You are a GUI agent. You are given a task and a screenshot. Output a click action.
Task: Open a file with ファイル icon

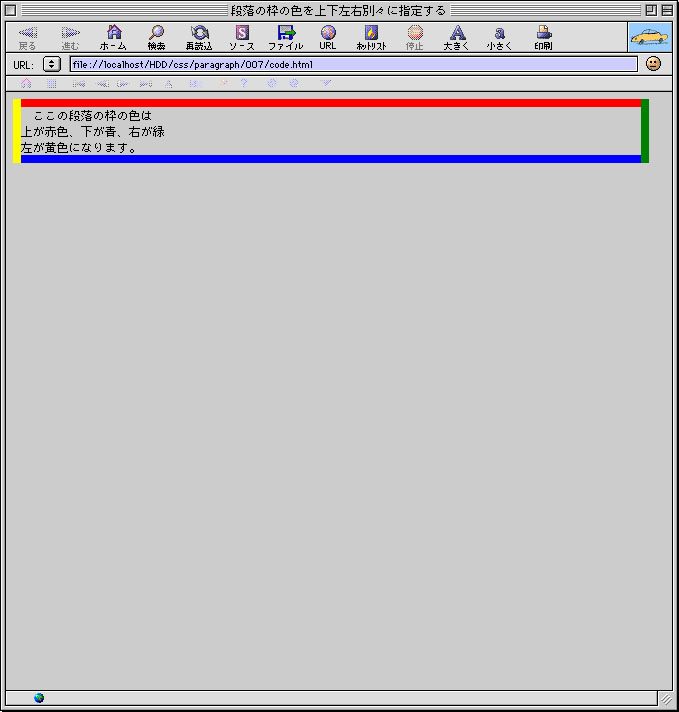(x=286, y=32)
